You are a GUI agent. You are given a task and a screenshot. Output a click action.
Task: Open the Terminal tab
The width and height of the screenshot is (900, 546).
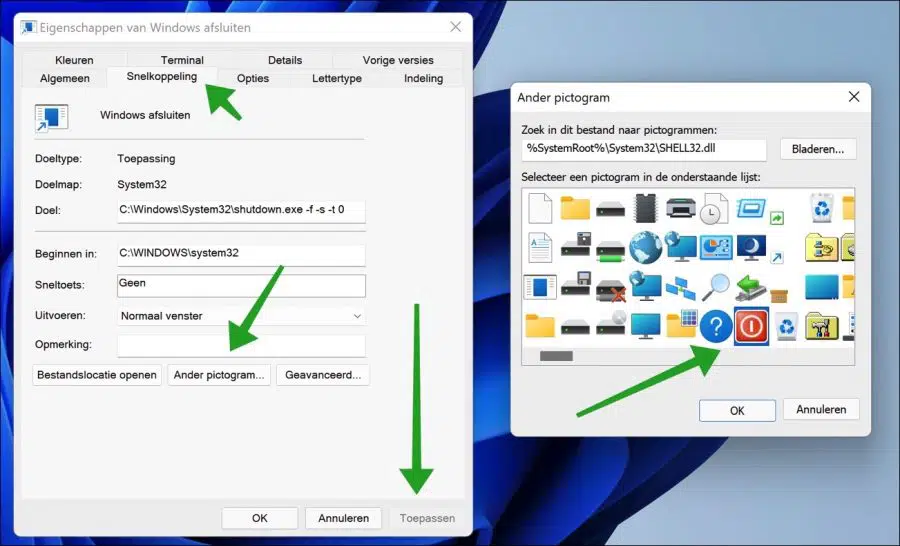click(x=182, y=60)
